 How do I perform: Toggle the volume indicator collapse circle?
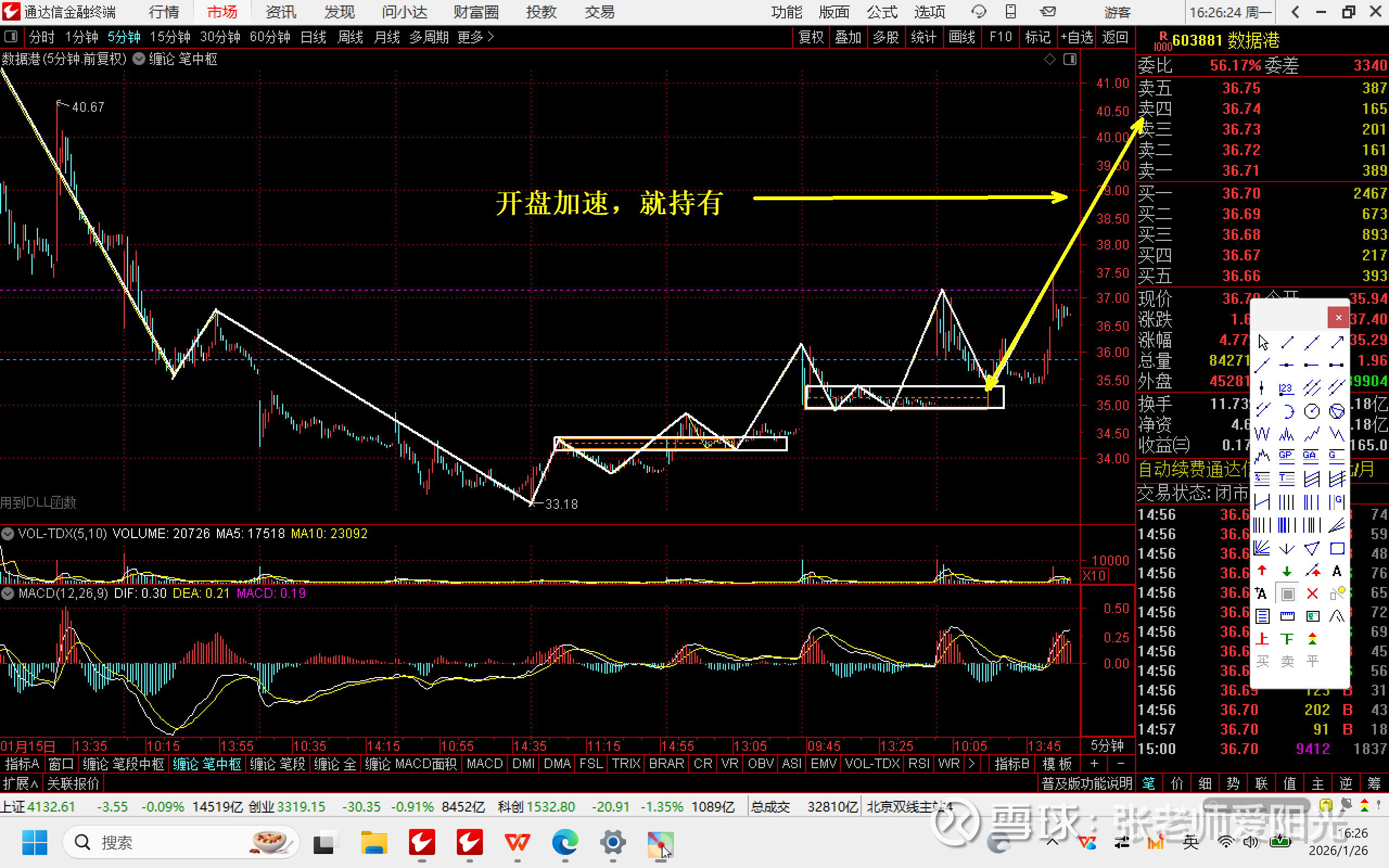pyautogui.click(x=8, y=533)
